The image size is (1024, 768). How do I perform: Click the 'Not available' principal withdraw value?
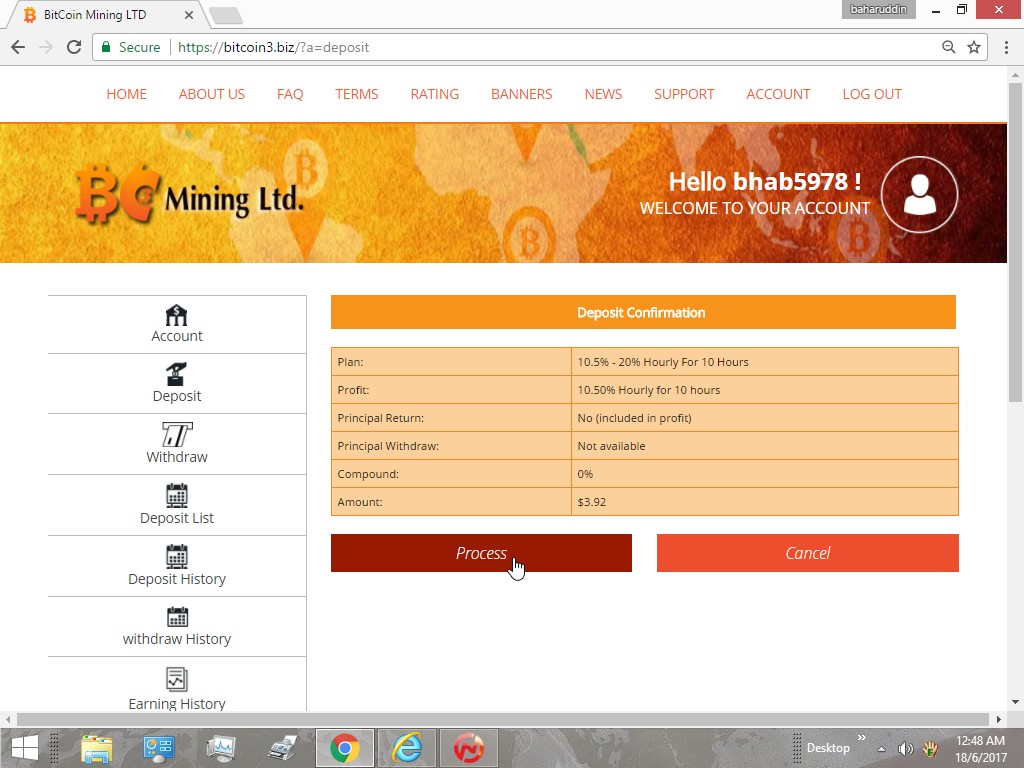611,446
